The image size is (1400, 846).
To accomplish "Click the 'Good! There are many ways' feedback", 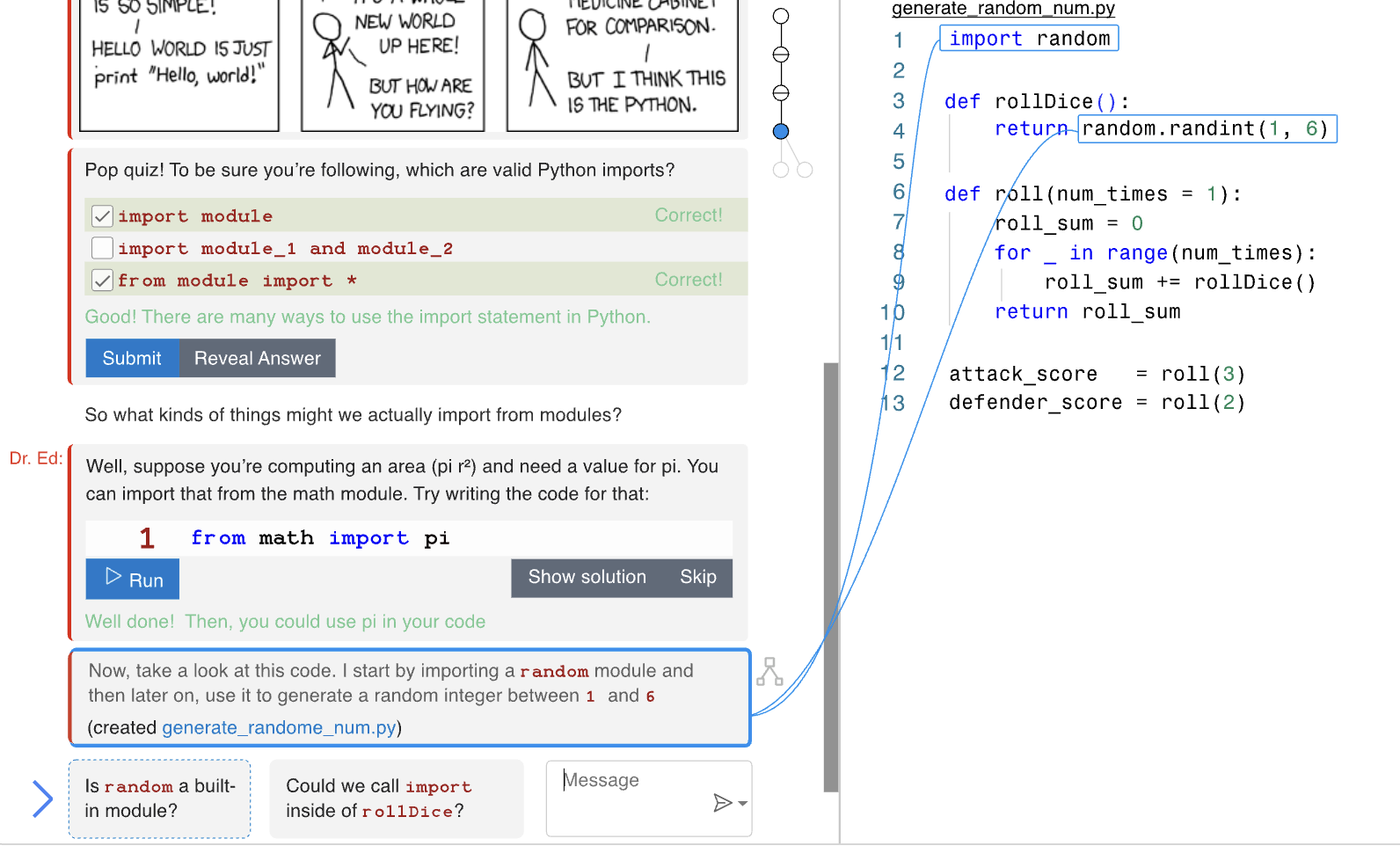I will pos(368,317).
